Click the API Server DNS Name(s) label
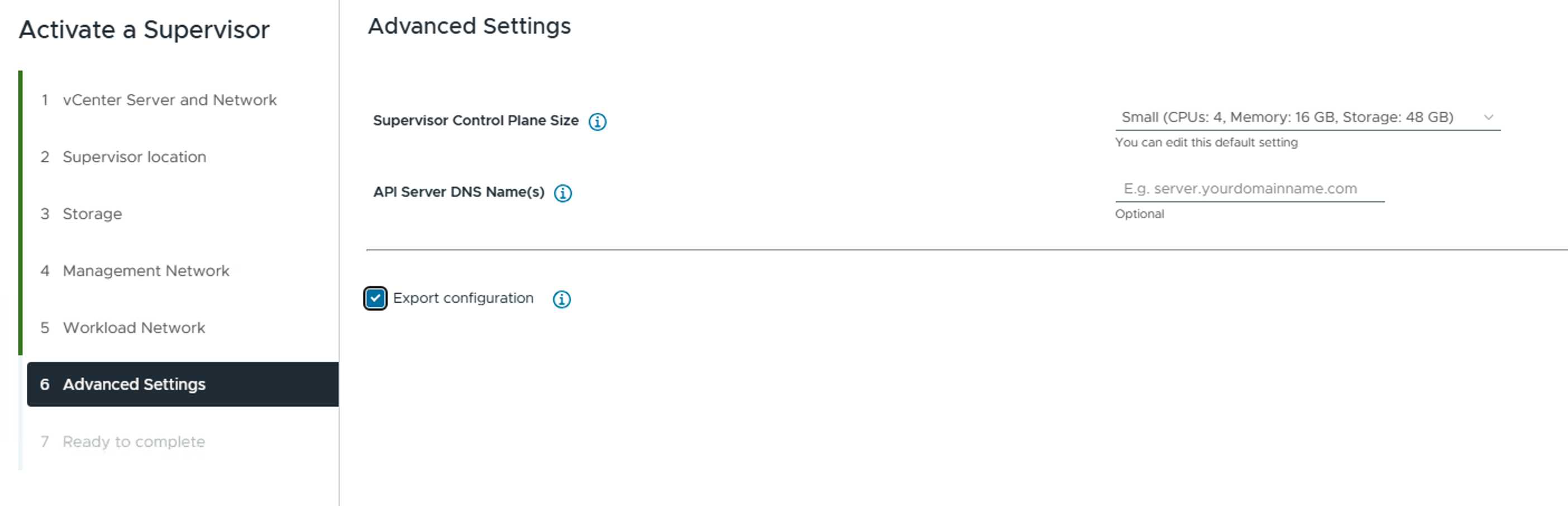This screenshot has width=1568, height=506. point(458,192)
